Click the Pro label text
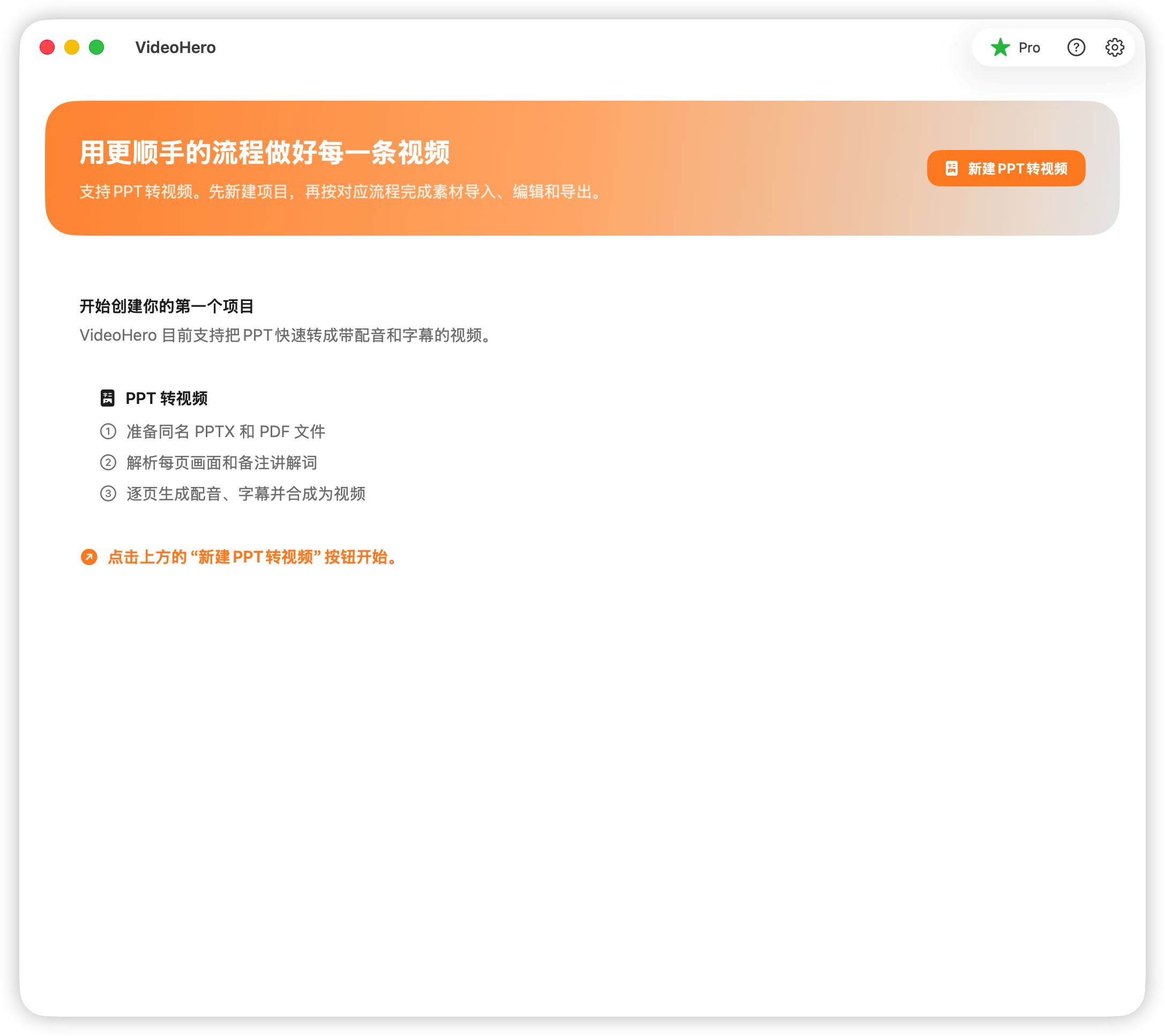The height and width of the screenshot is (1036, 1165). (1029, 48)
